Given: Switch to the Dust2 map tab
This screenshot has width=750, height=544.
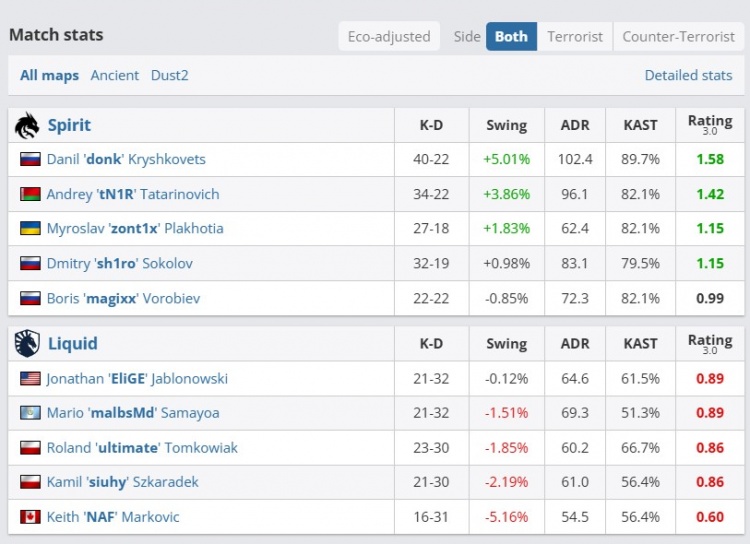Looking at the screenshot, I should tap(170, 75).
